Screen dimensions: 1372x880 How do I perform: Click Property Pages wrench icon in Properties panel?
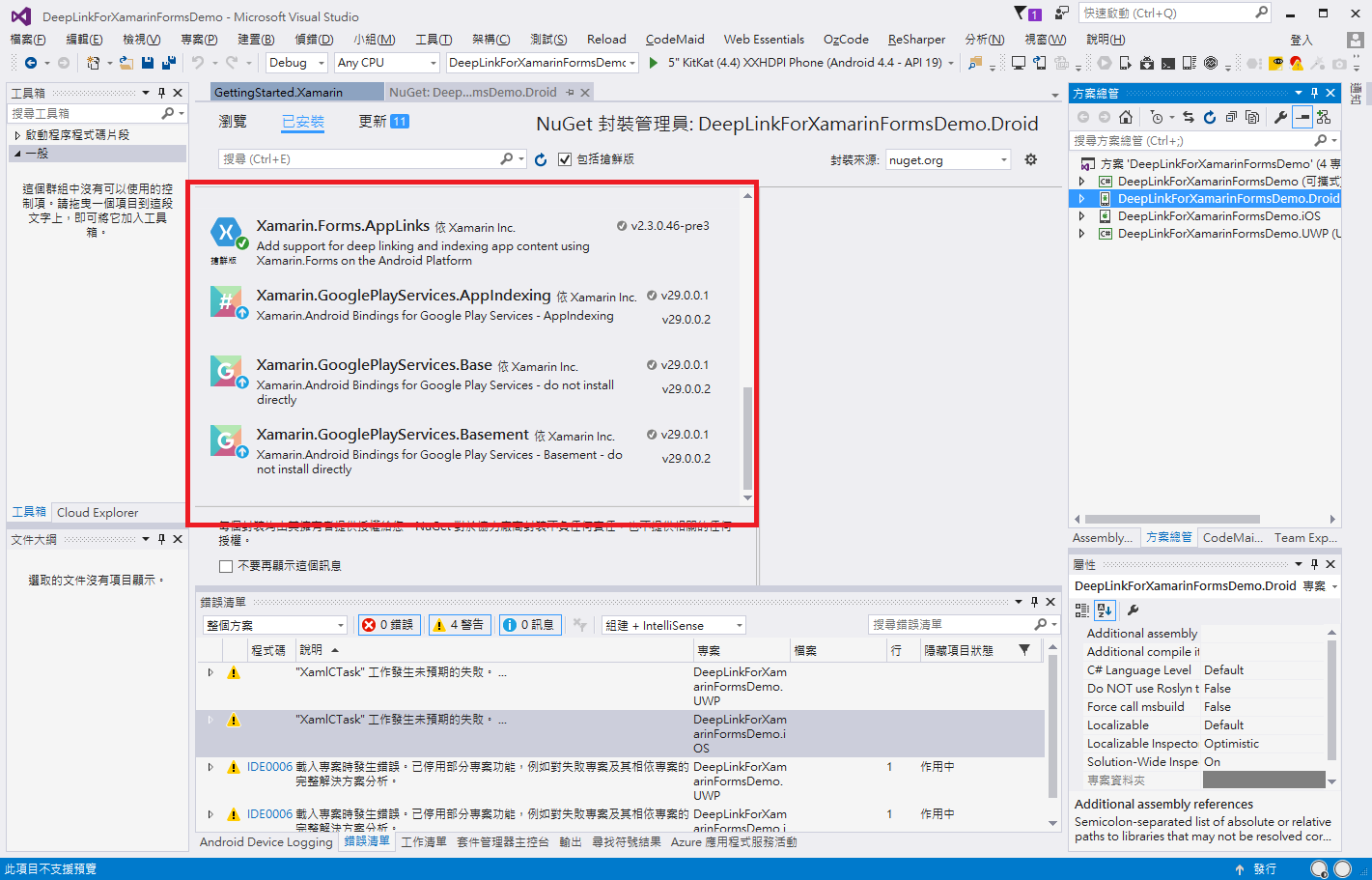click(1134, 610)
